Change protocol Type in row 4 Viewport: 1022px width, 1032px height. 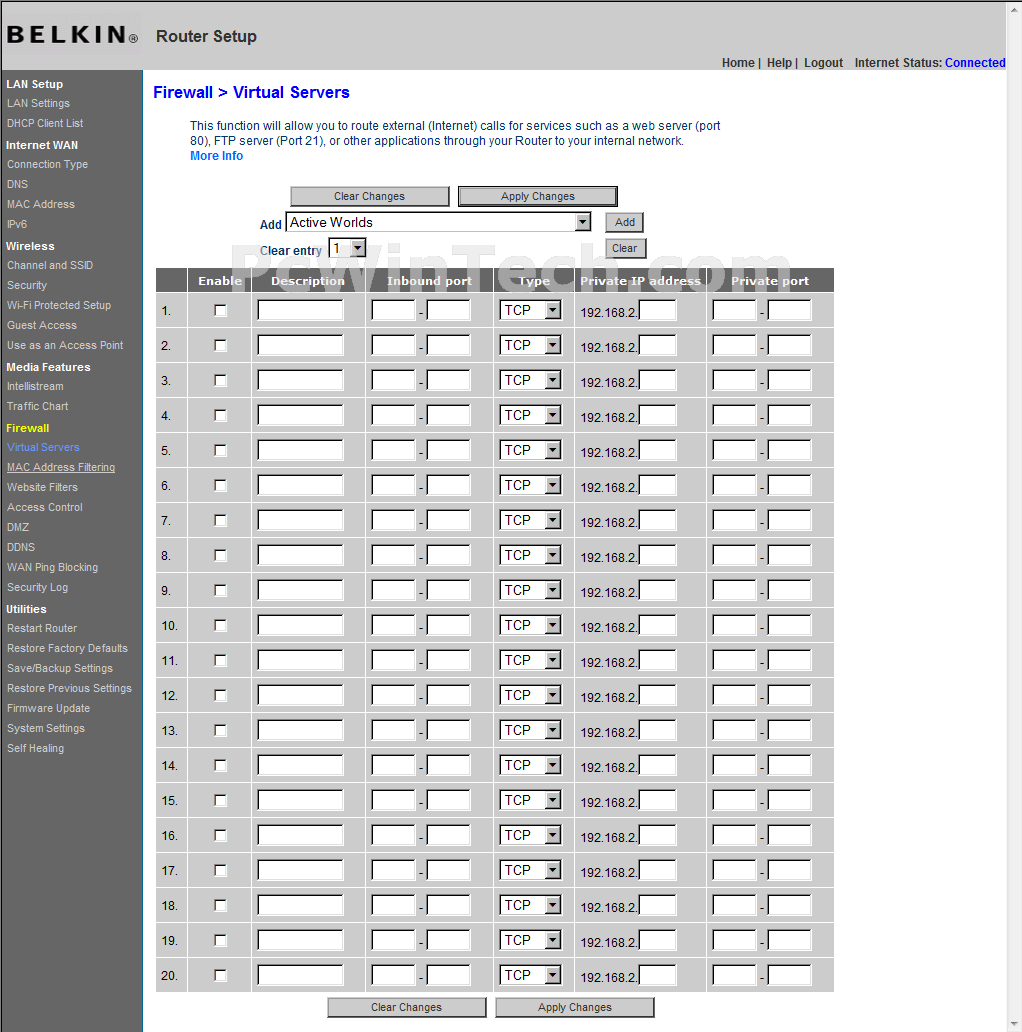tap(530, 415)
